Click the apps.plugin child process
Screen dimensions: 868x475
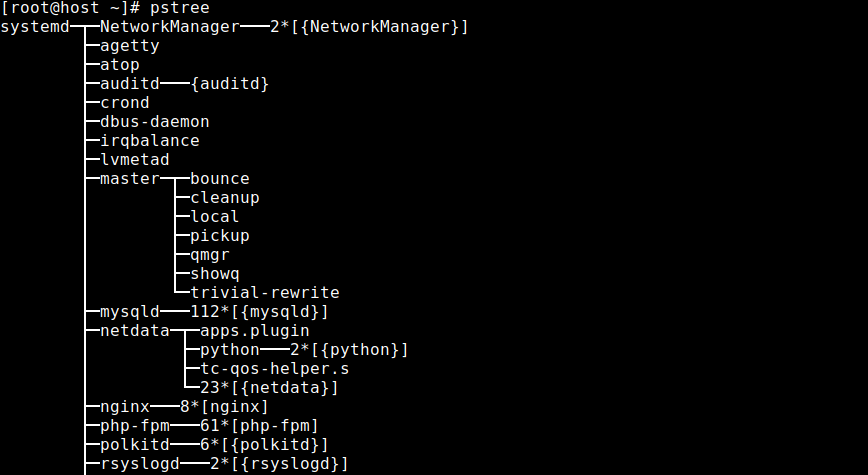pyautogui.click(x=255, y=331)
